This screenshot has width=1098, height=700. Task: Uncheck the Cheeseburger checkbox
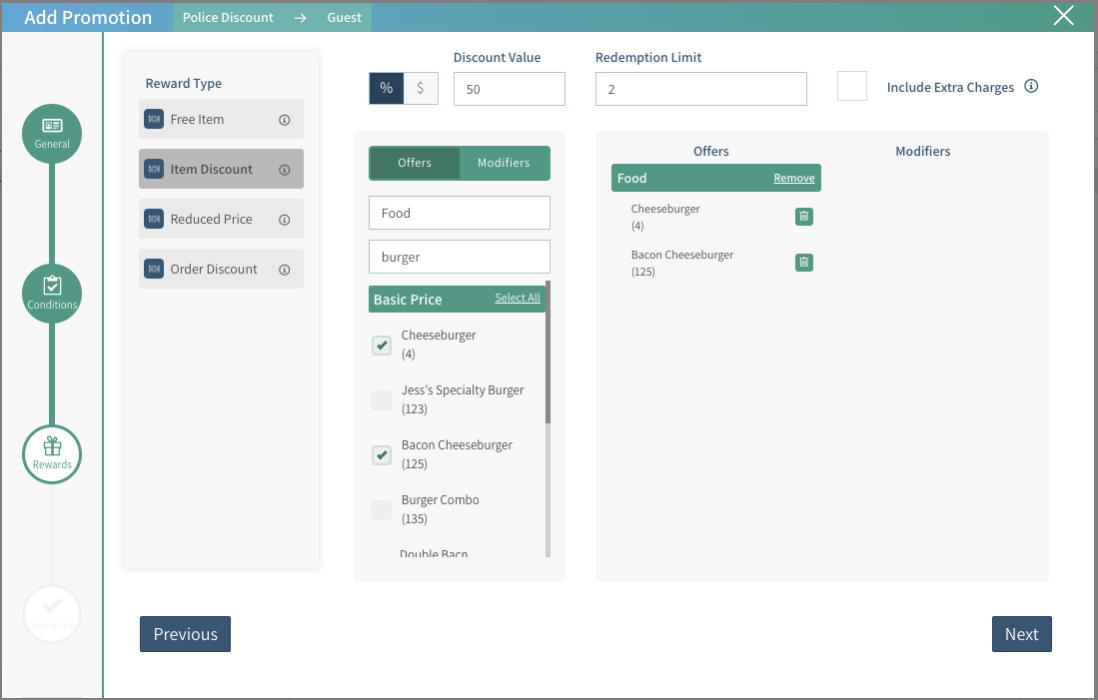point(382,345)
